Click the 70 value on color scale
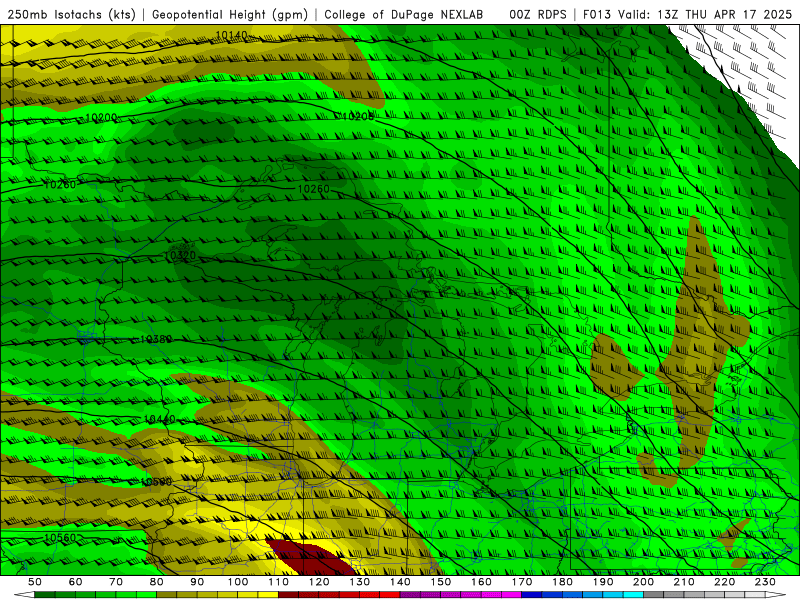Image resolution: width=800 pixels, height=600 pixels. tap(116, 582)
